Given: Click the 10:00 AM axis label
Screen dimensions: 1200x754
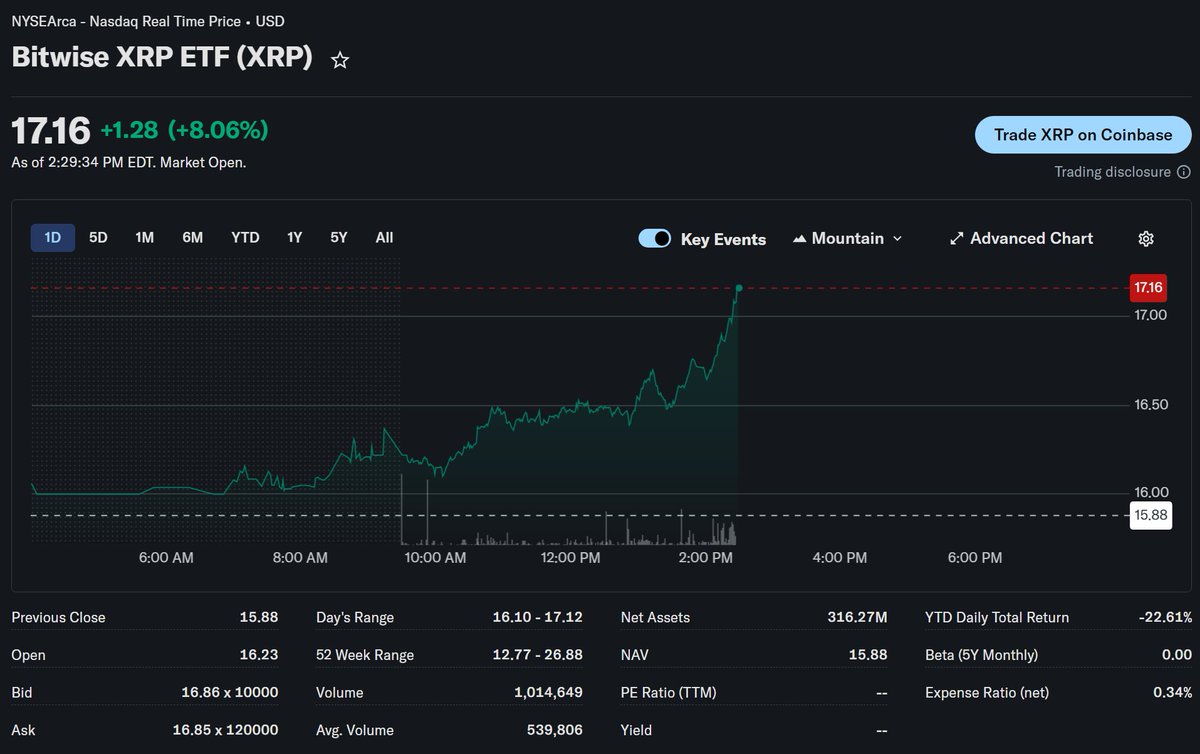Looking at the screenshot, I should click(435, 557).
